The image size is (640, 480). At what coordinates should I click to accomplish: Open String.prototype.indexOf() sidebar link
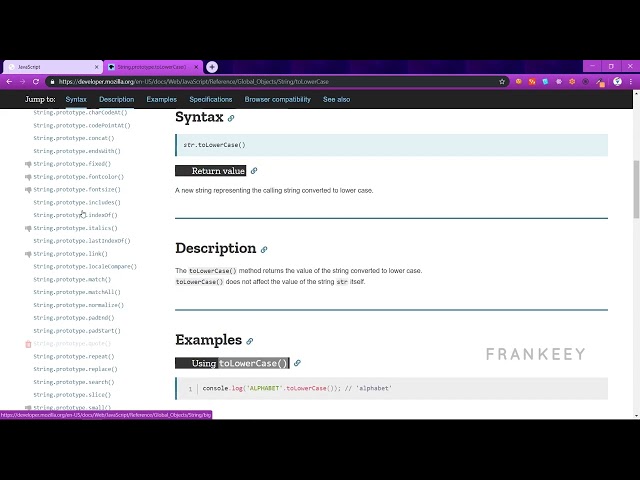point(76,215)
